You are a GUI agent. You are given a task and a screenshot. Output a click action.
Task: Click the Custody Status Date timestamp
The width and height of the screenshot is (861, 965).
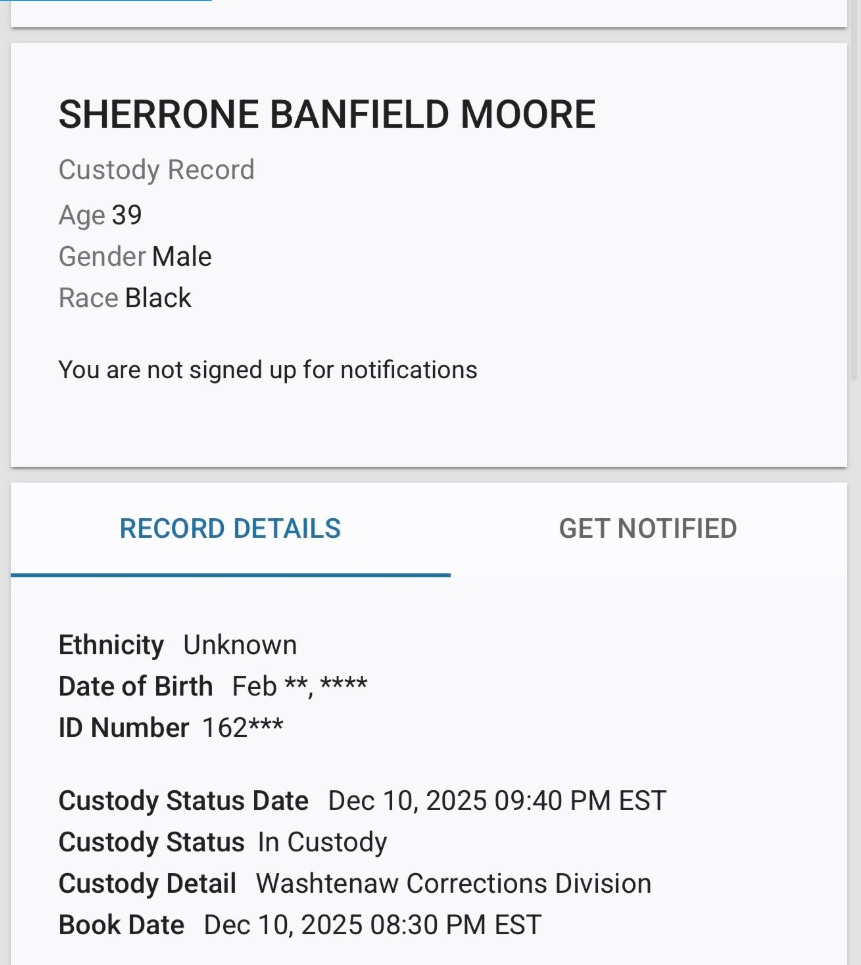[496, 801]
